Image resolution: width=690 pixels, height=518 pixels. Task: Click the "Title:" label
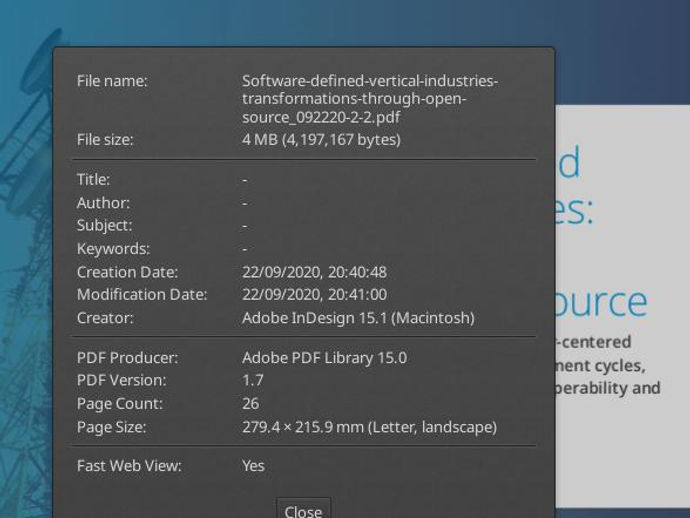click(93, 180)
